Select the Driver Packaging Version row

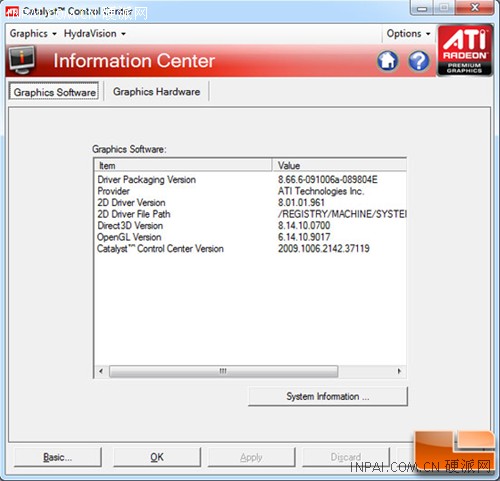point(251,180)
